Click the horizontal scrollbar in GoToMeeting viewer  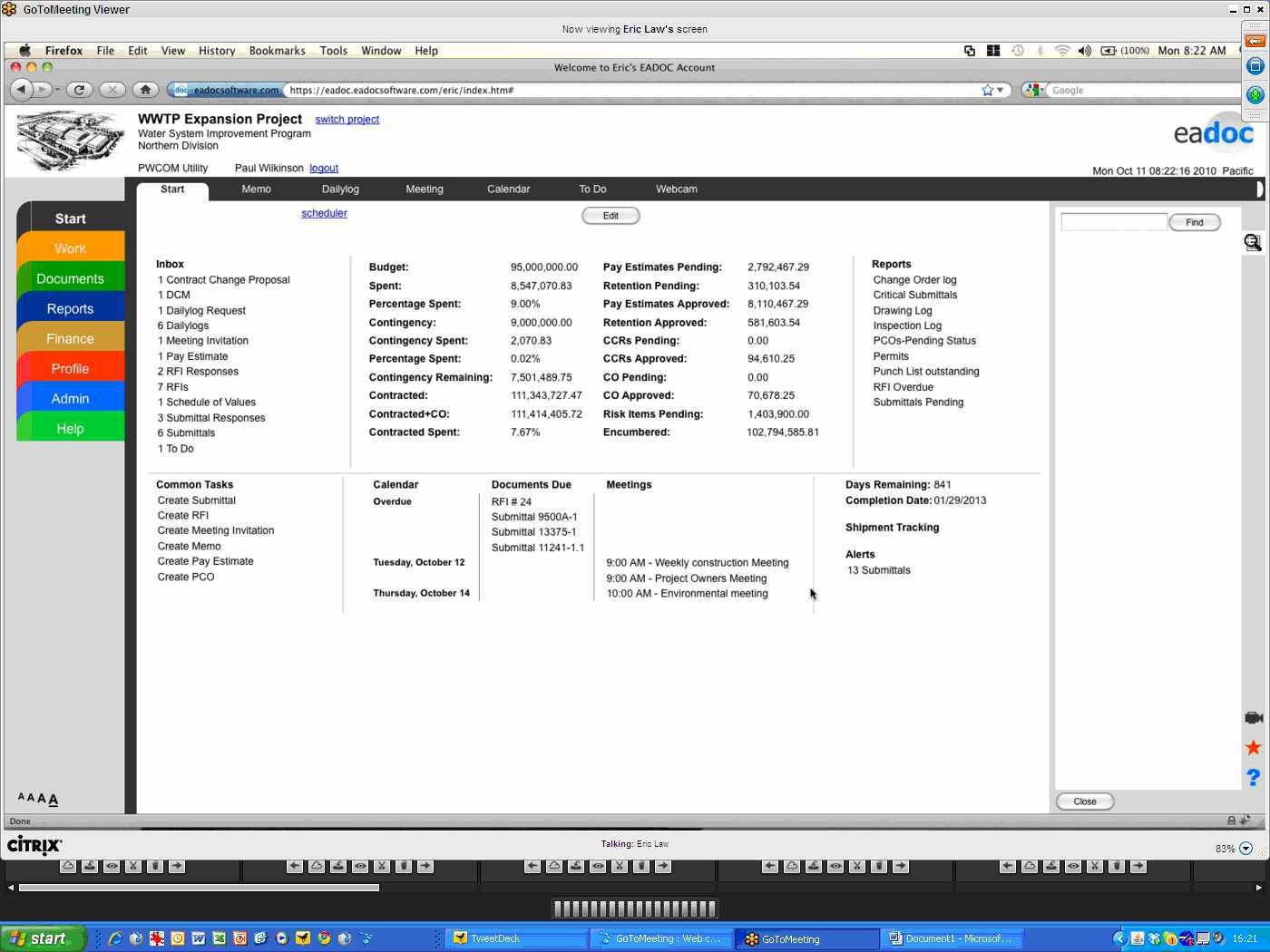199,888
